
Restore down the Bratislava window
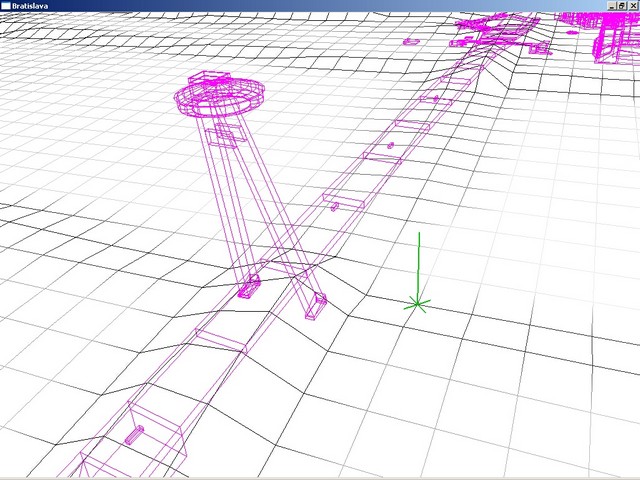[622, 6]
